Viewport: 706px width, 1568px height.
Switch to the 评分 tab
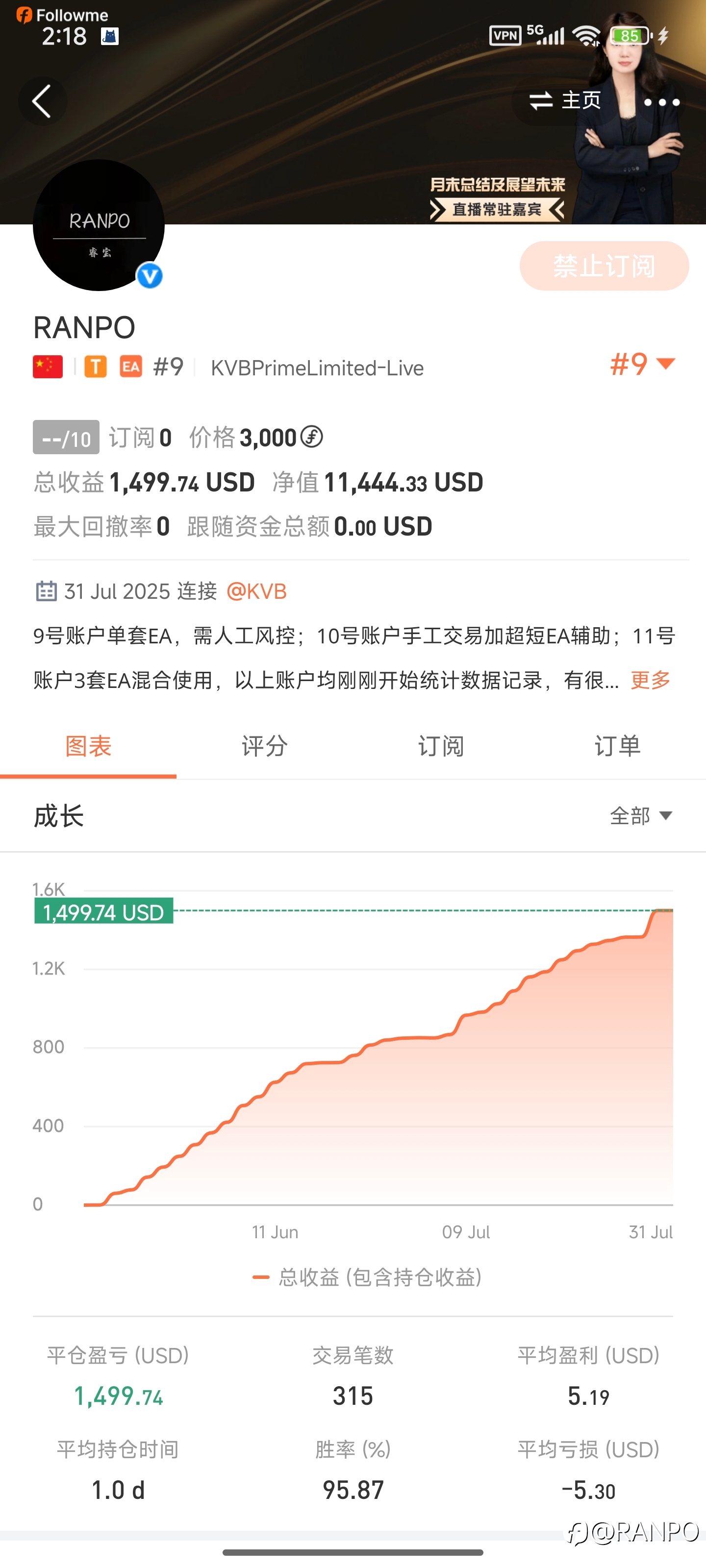point(264,746)
